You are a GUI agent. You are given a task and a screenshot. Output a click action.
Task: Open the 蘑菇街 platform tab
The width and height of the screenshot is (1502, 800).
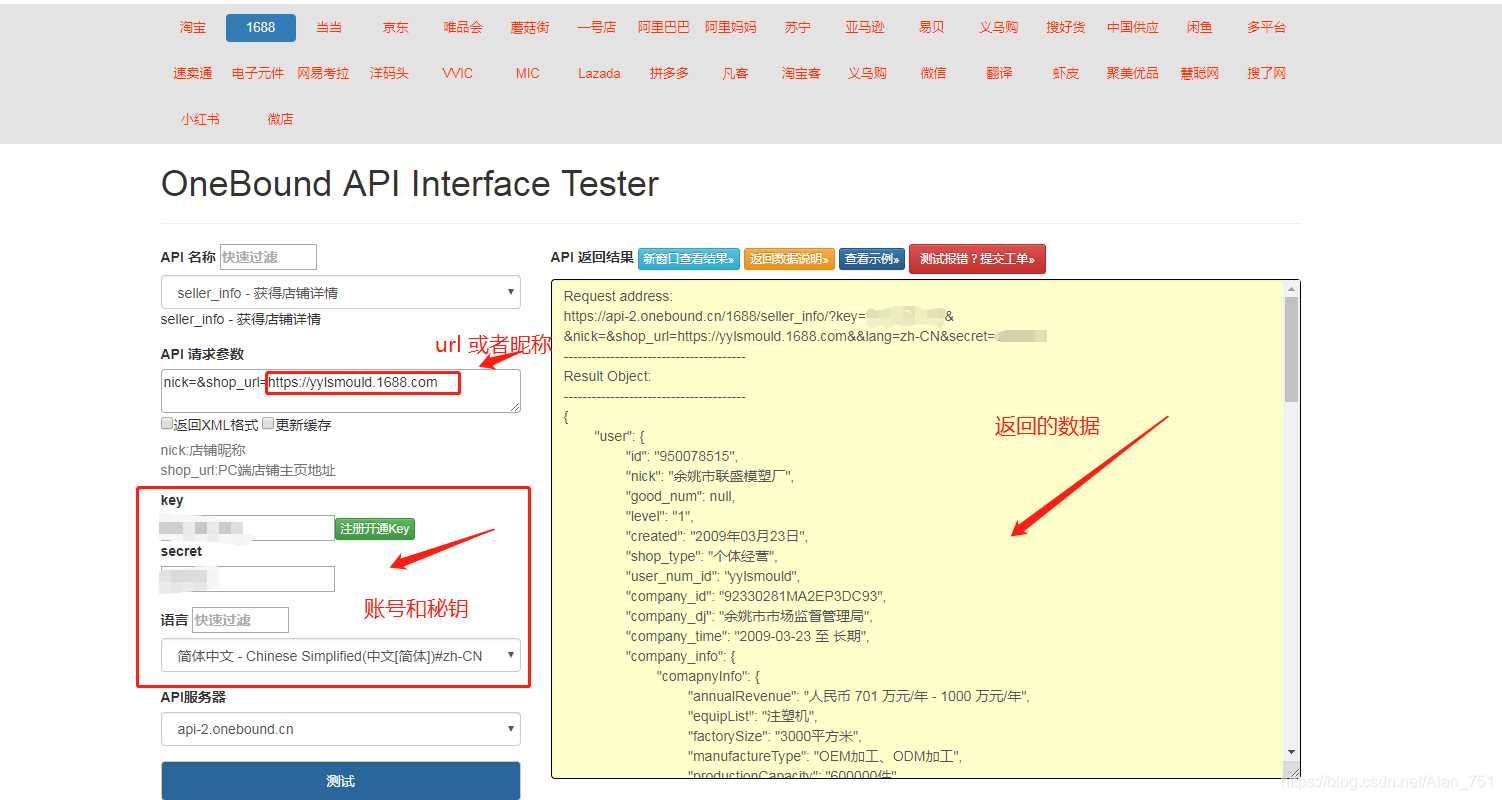click(x=530, y=28)
